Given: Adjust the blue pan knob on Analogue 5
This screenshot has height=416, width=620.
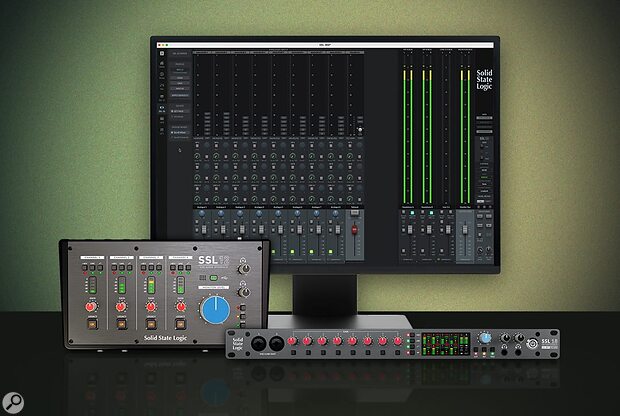Looking at the screenshot, I should tap(278, 214).
